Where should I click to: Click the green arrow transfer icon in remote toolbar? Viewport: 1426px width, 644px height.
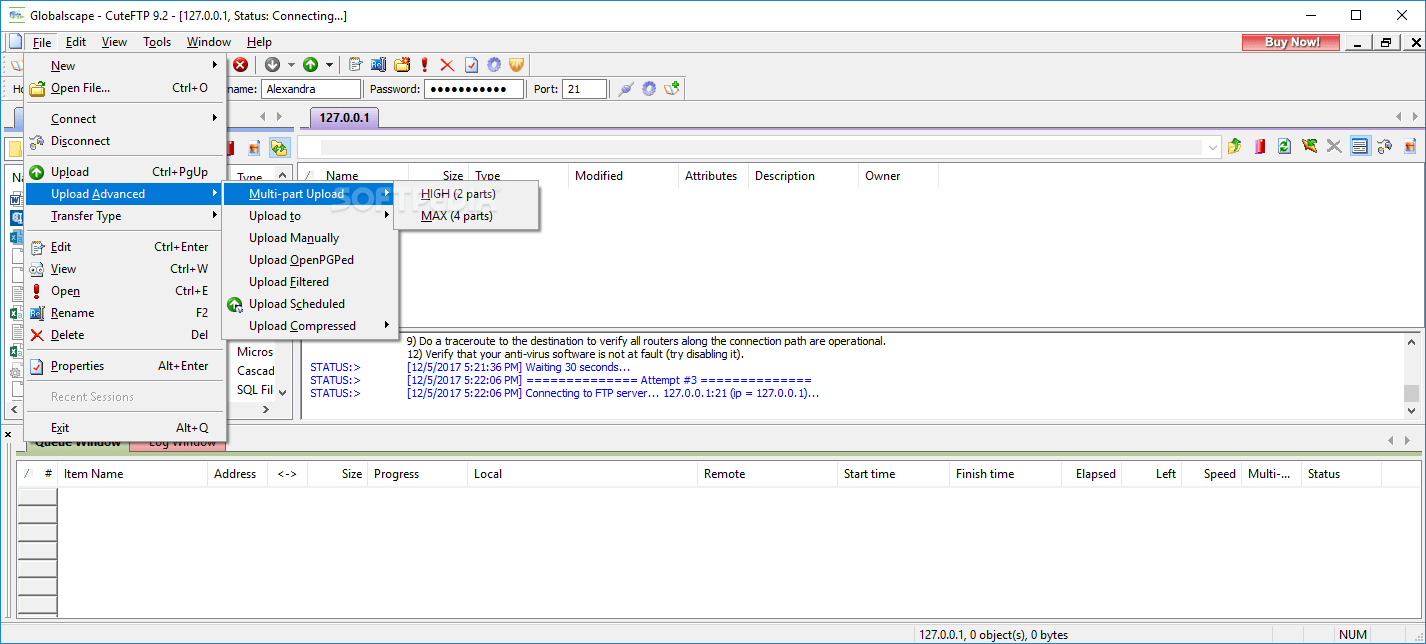pos(1309,147)
